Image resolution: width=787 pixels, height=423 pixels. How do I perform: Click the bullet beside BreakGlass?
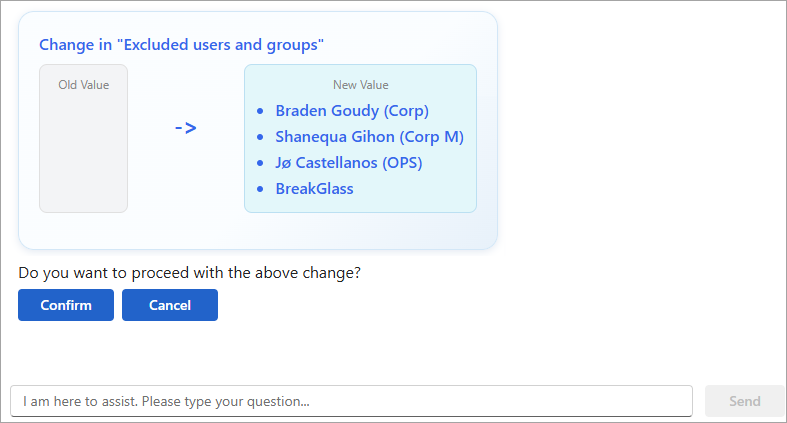click(x=260, y=189)
